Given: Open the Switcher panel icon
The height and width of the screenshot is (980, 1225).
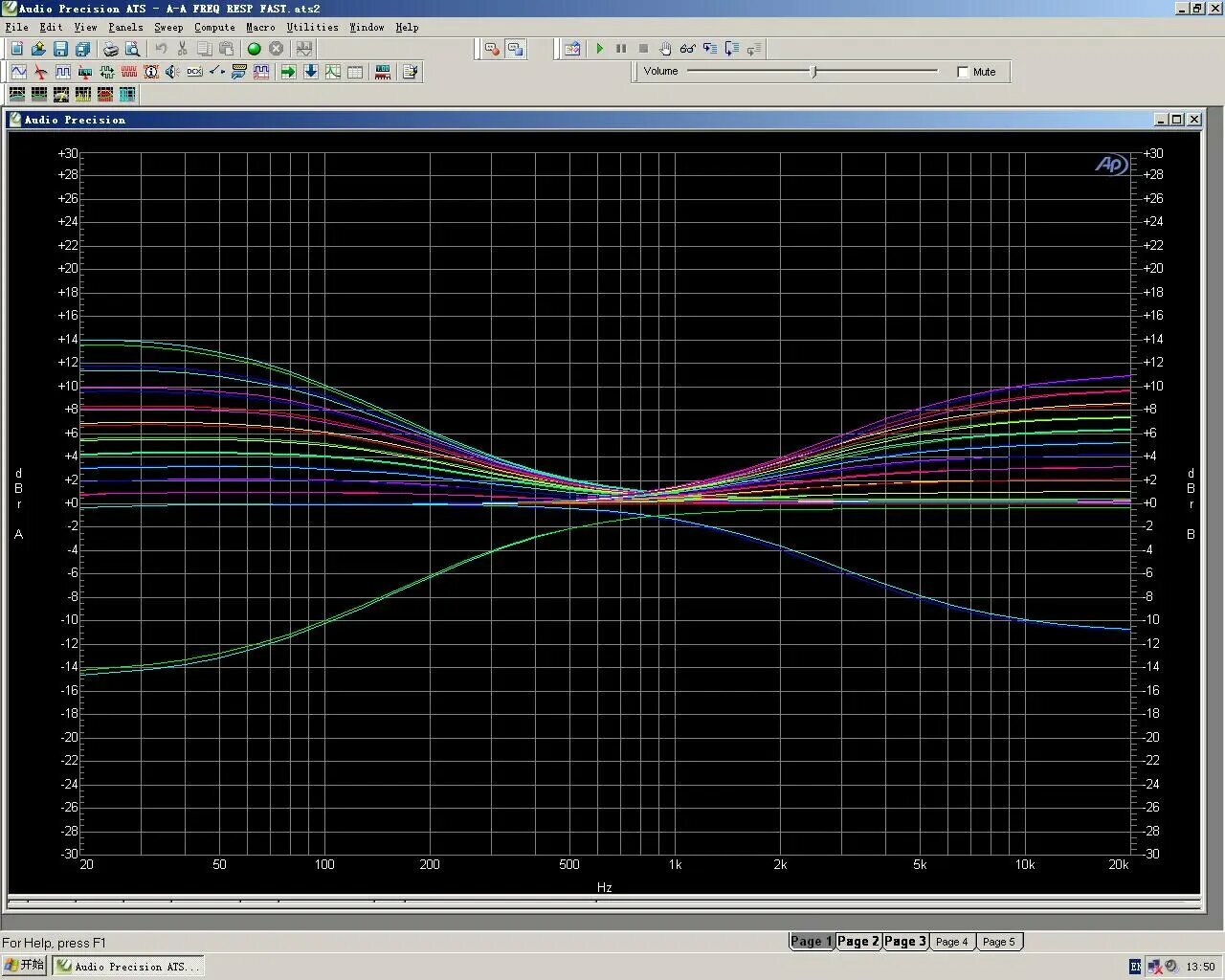Looking at the screenshot, I should [x=216, y=72].
